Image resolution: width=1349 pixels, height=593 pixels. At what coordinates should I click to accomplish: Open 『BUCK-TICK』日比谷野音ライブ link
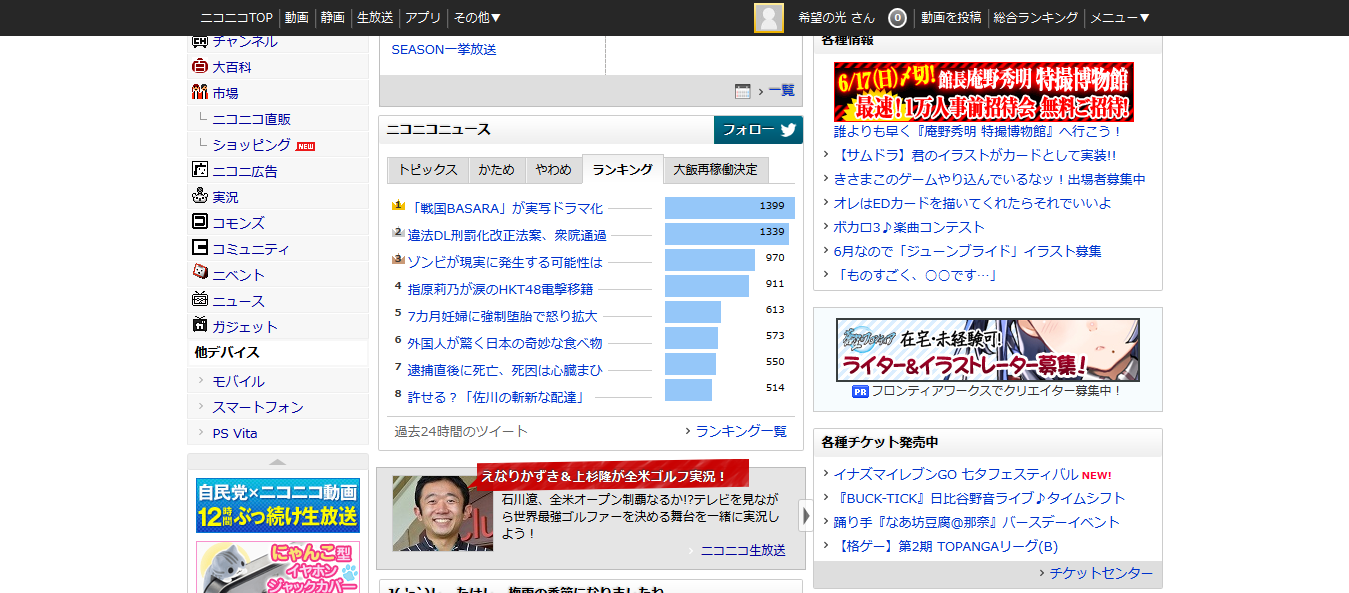click(980, 498)
